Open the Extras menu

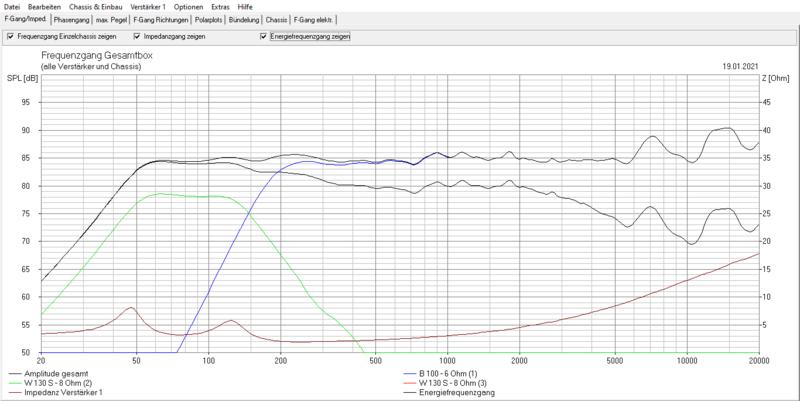click(220, 7)
